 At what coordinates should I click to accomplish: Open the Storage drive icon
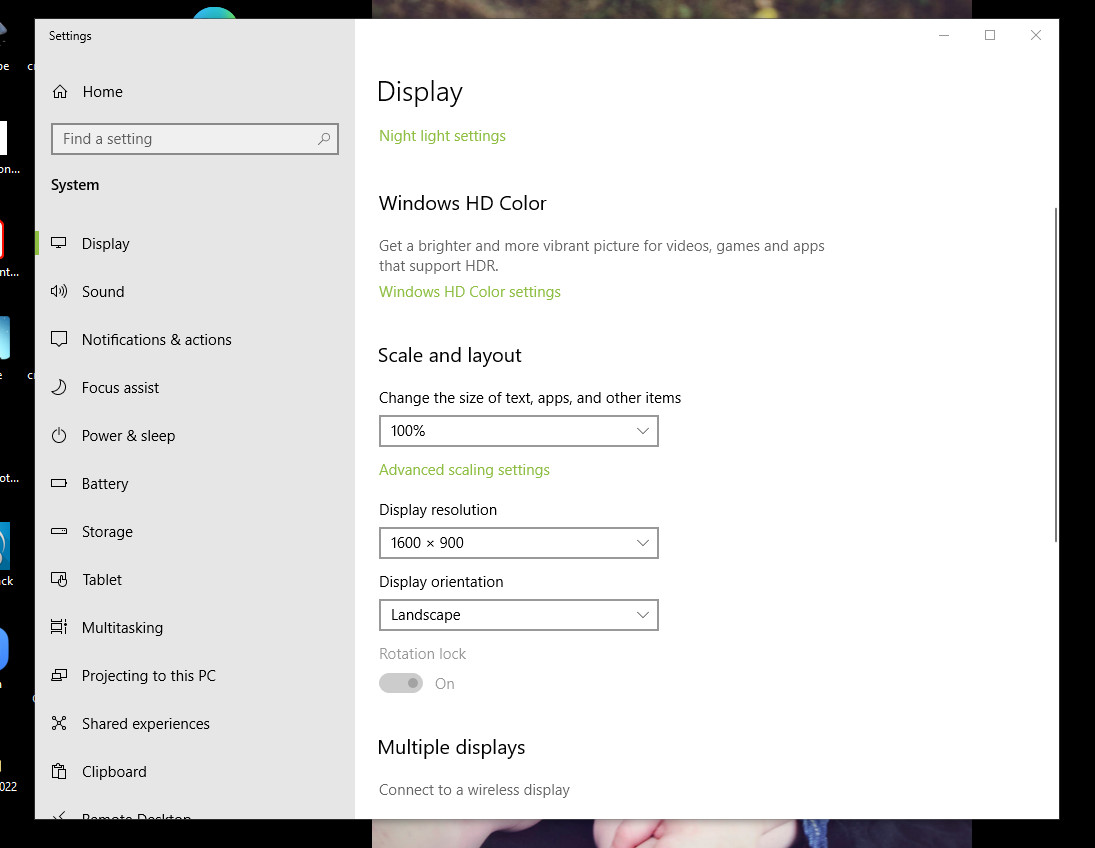coord(60,532)
